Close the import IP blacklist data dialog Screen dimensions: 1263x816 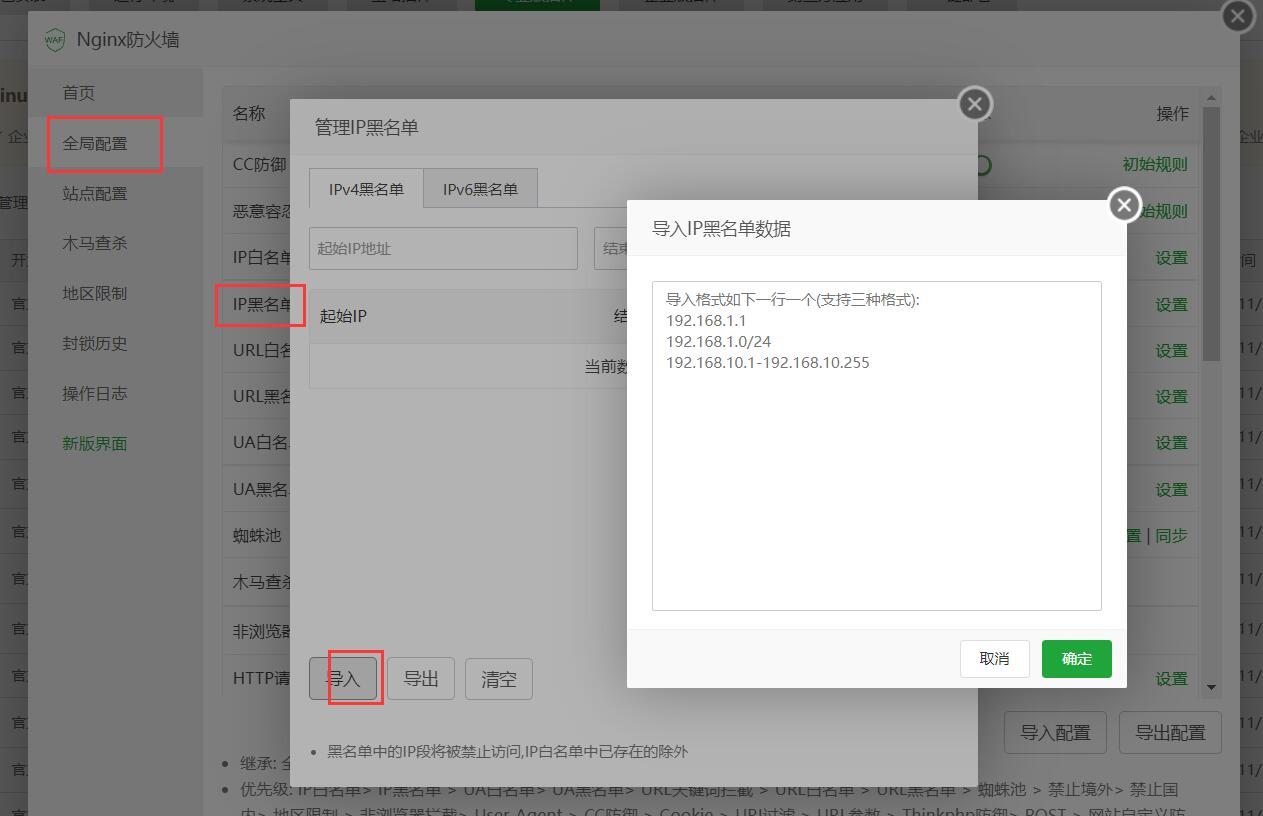(1124, 205)
